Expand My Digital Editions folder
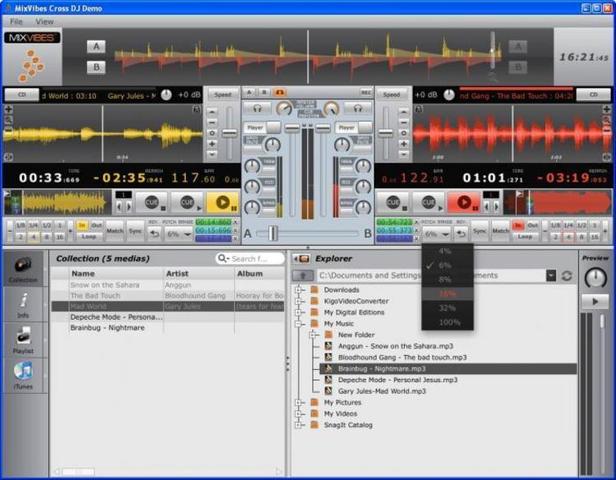The image size is (616, 480). point(299,313)
